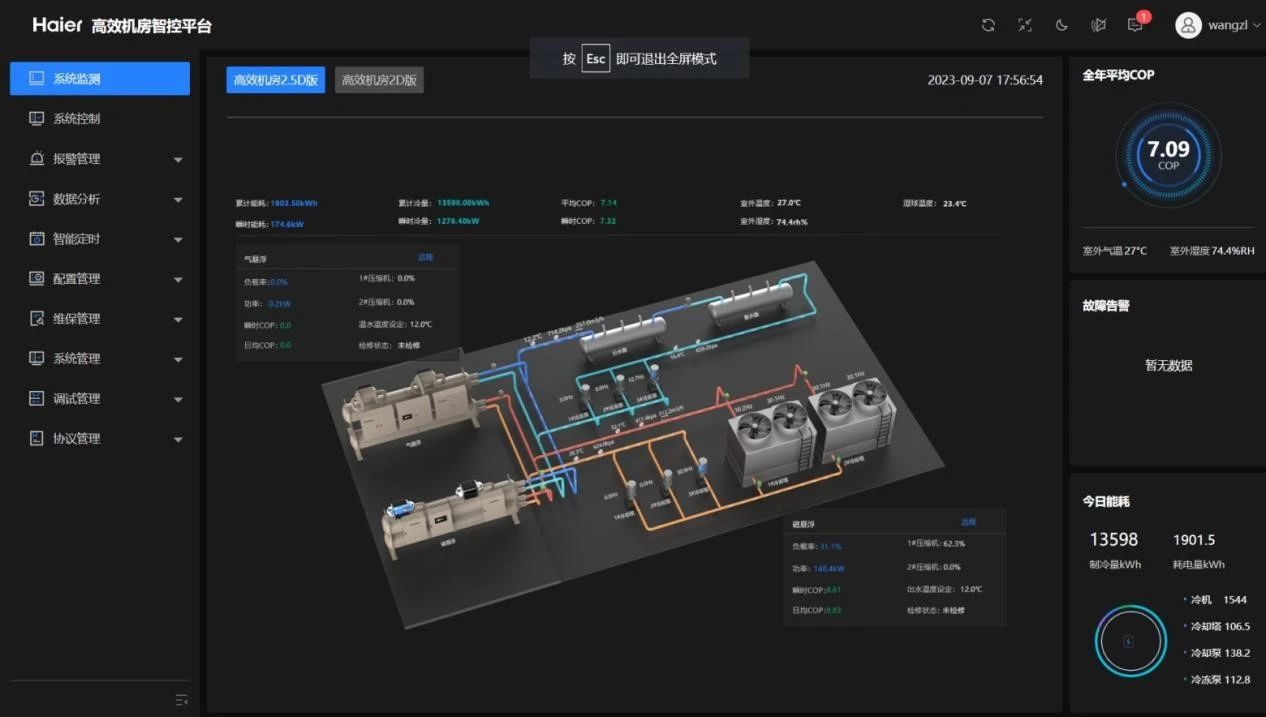
Task: Click the 智能定时 calendar icon
Action: [36, 238]
